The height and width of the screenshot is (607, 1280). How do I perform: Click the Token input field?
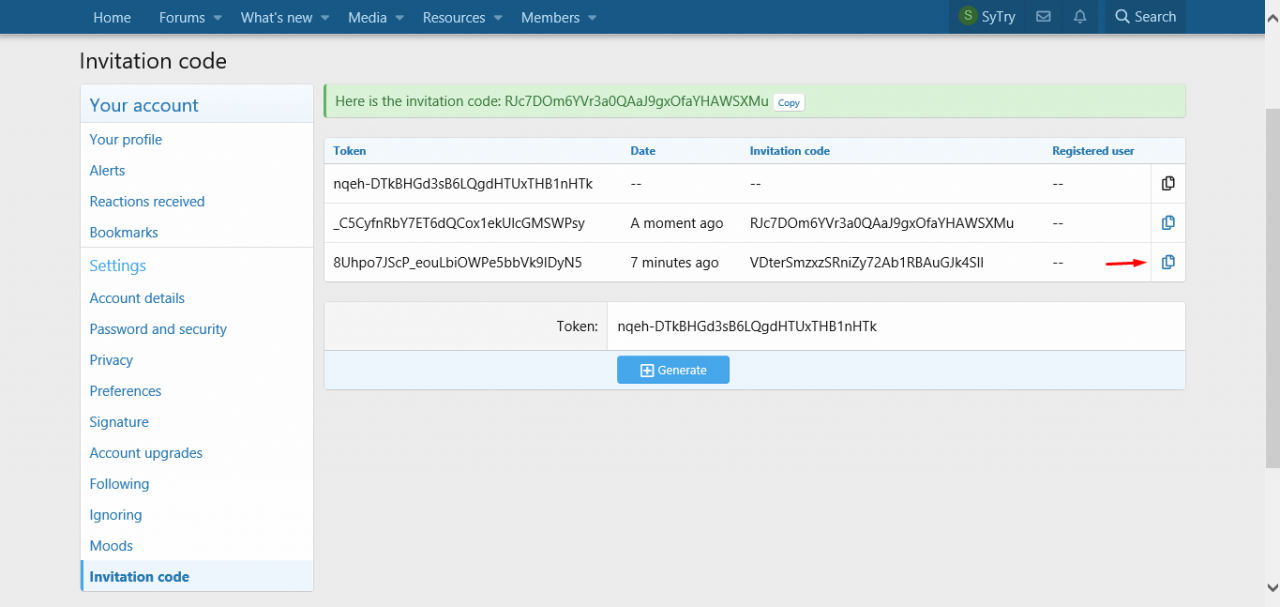click(895, 326)
